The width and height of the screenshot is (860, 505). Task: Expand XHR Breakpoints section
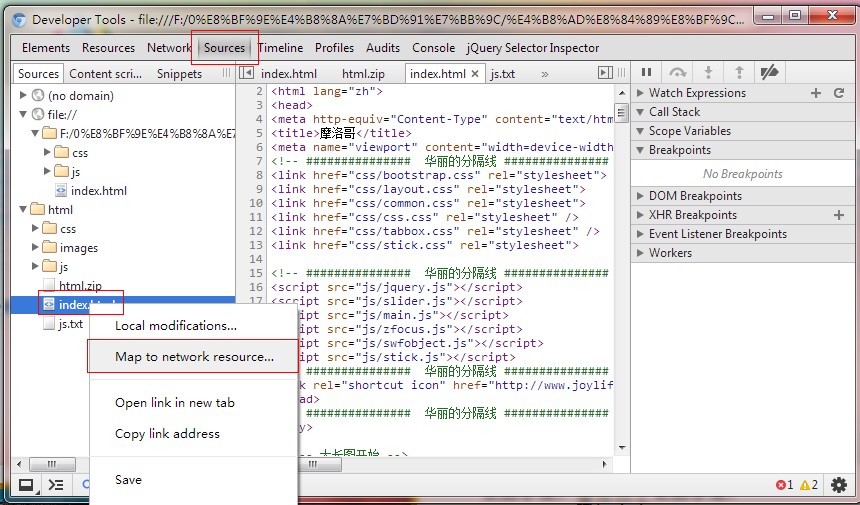[x=640, y=215]
